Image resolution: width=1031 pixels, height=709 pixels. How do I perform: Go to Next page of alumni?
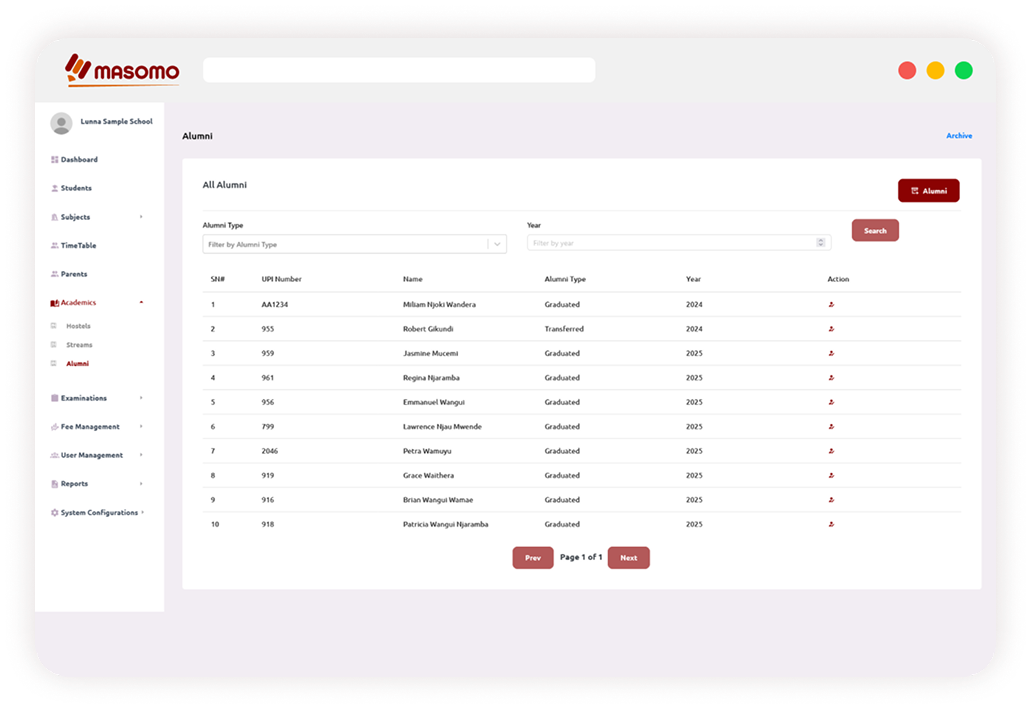point(628,558)
